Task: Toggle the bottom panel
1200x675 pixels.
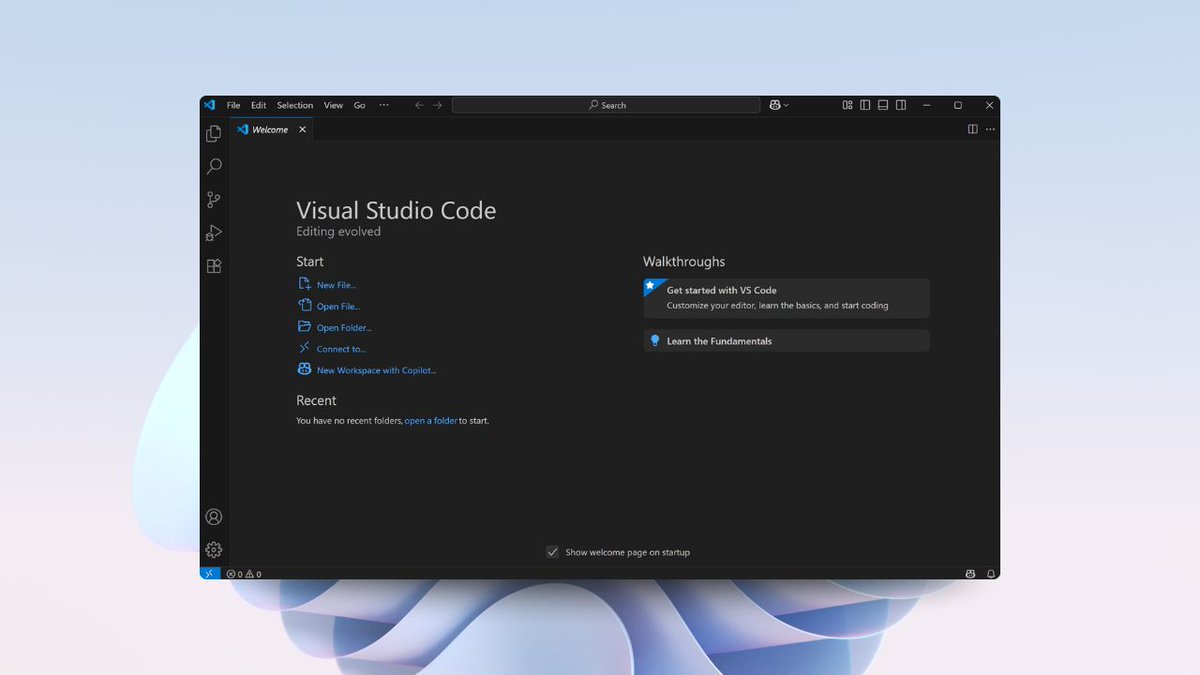Action: coord(883,105)
